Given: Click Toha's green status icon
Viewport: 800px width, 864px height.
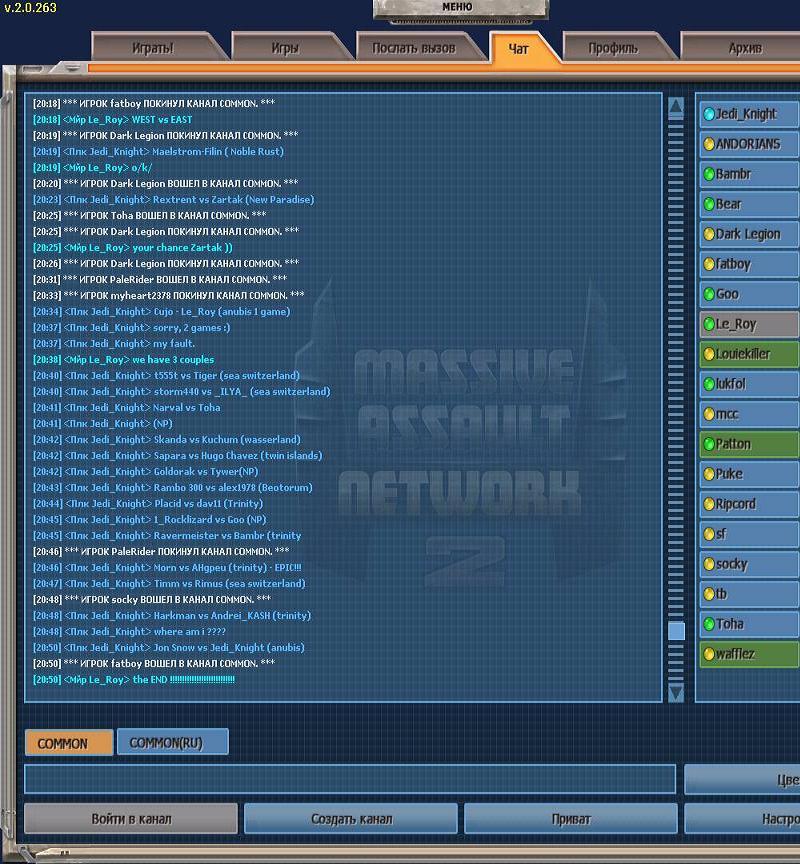Looking at the screenshot, I should [x=709, y=624].
